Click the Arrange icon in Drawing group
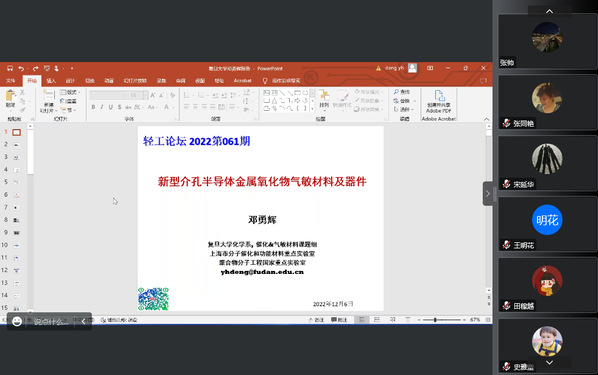 (324, 99)
